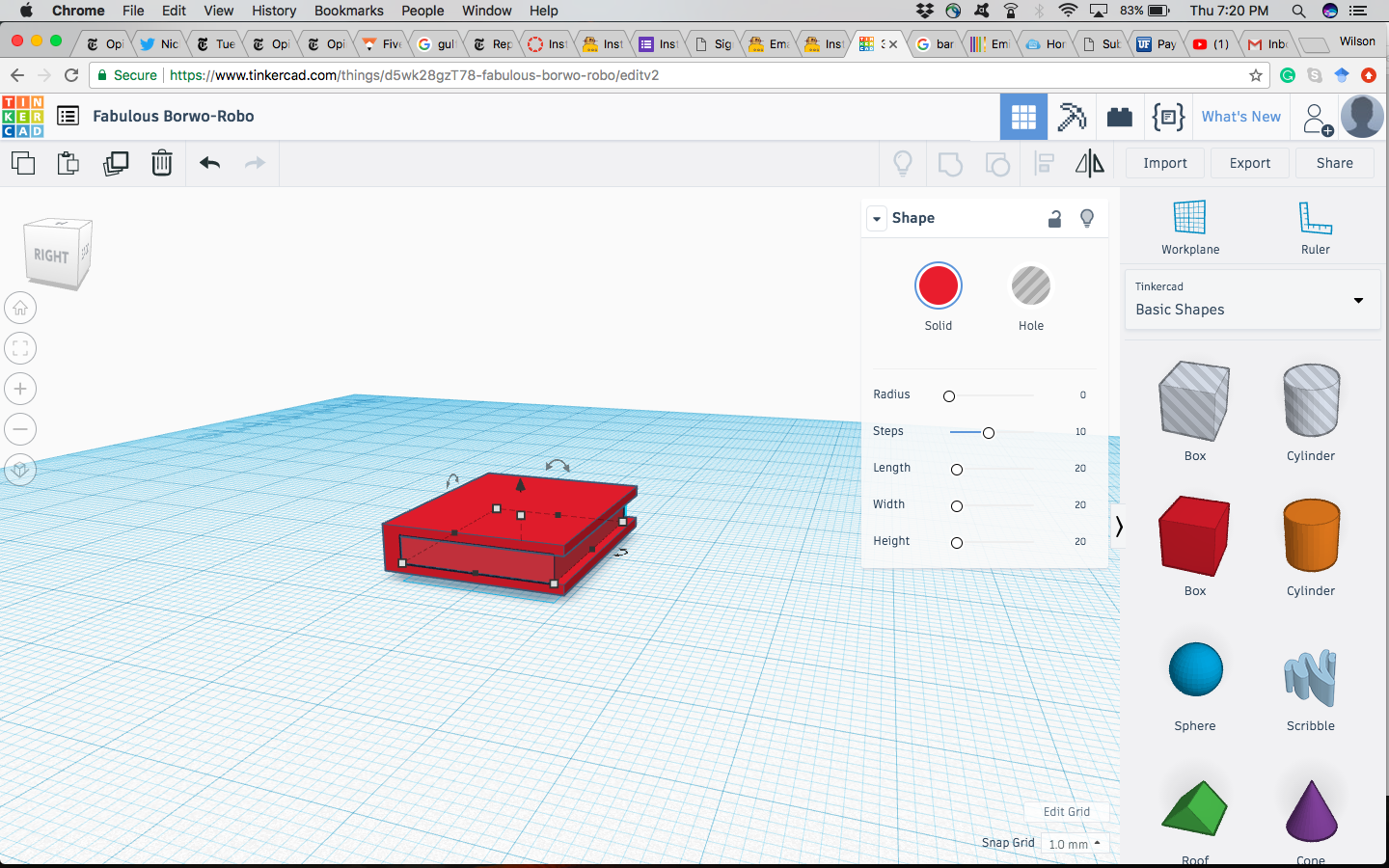This screenshot has height=868, width=1389.
Task: Select the Hole option
Action: tap(1031, 286)
